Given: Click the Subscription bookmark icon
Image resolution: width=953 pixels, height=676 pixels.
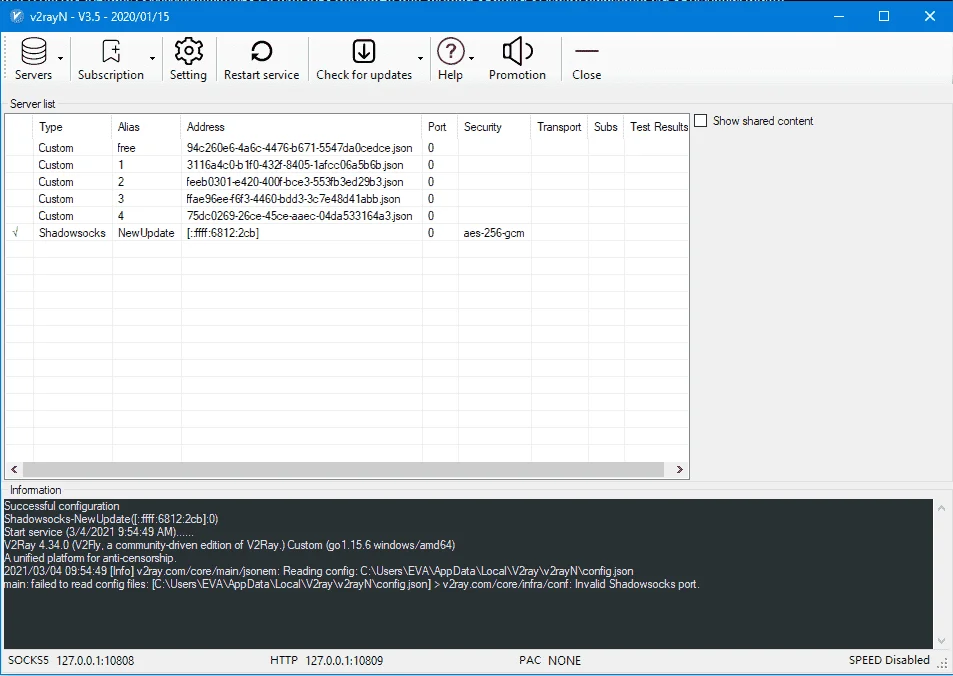Looking at the screenshot, I should pyautogui.click(x=111, y=51).
